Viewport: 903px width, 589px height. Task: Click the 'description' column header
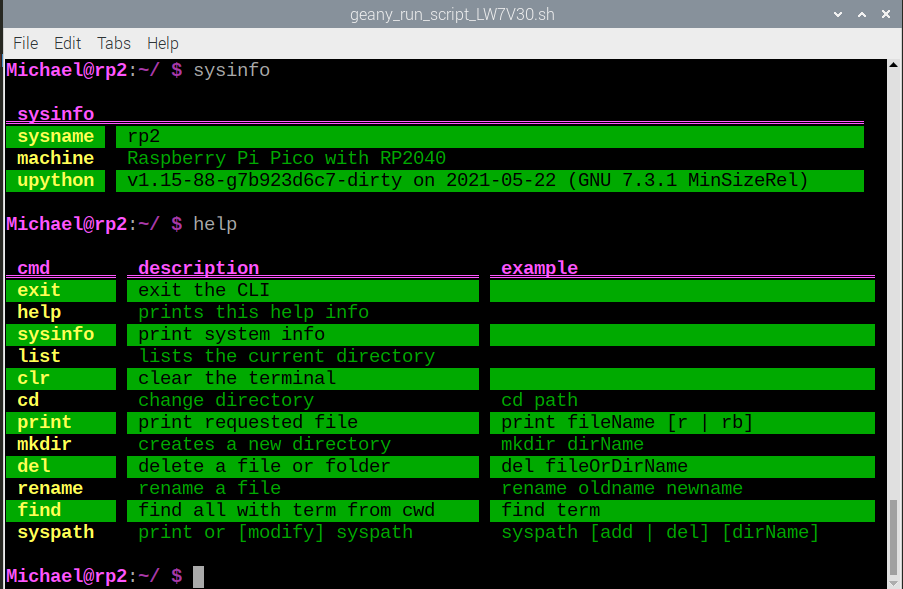click(199, 268)
